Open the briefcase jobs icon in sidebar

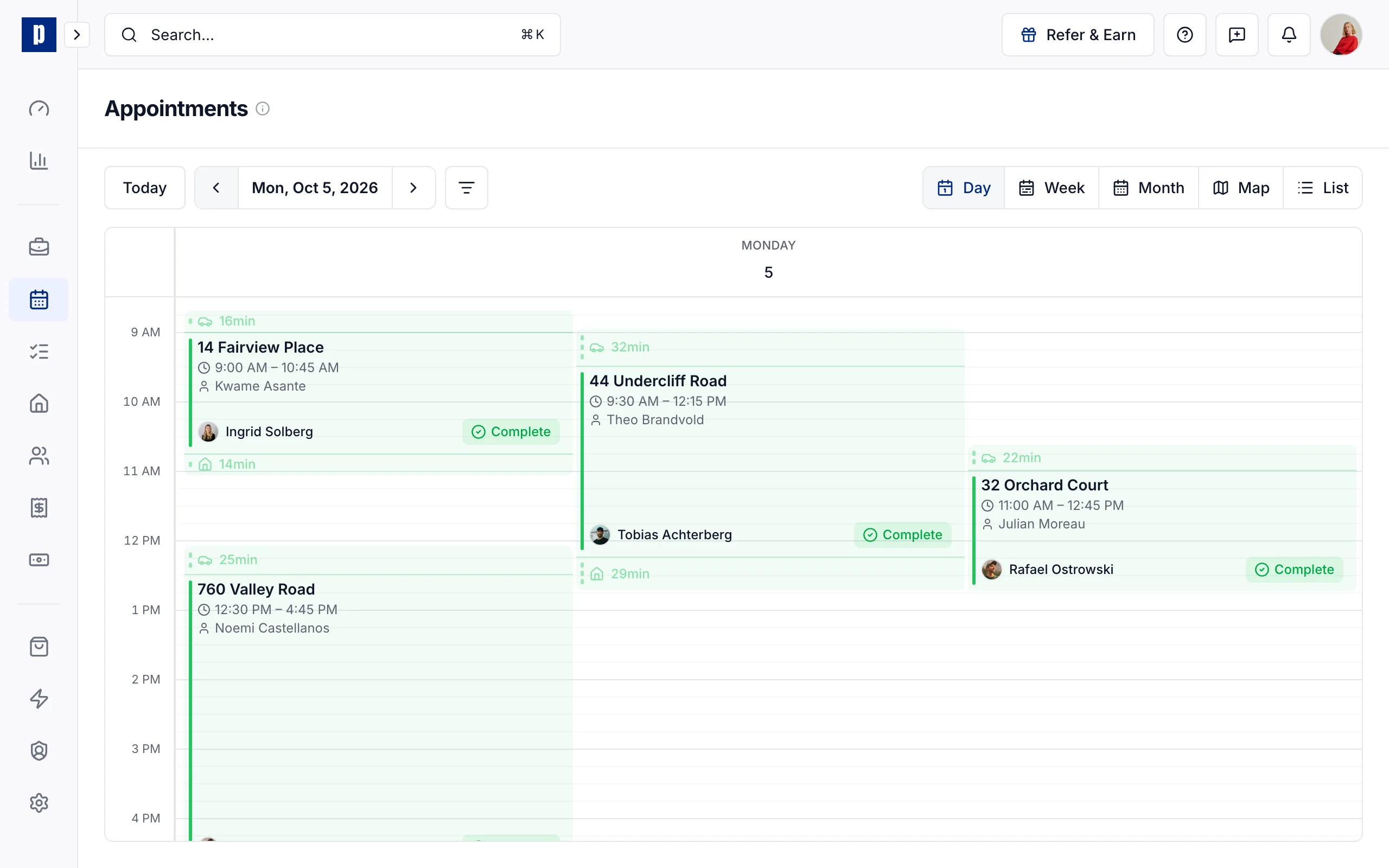pos(39,247)
